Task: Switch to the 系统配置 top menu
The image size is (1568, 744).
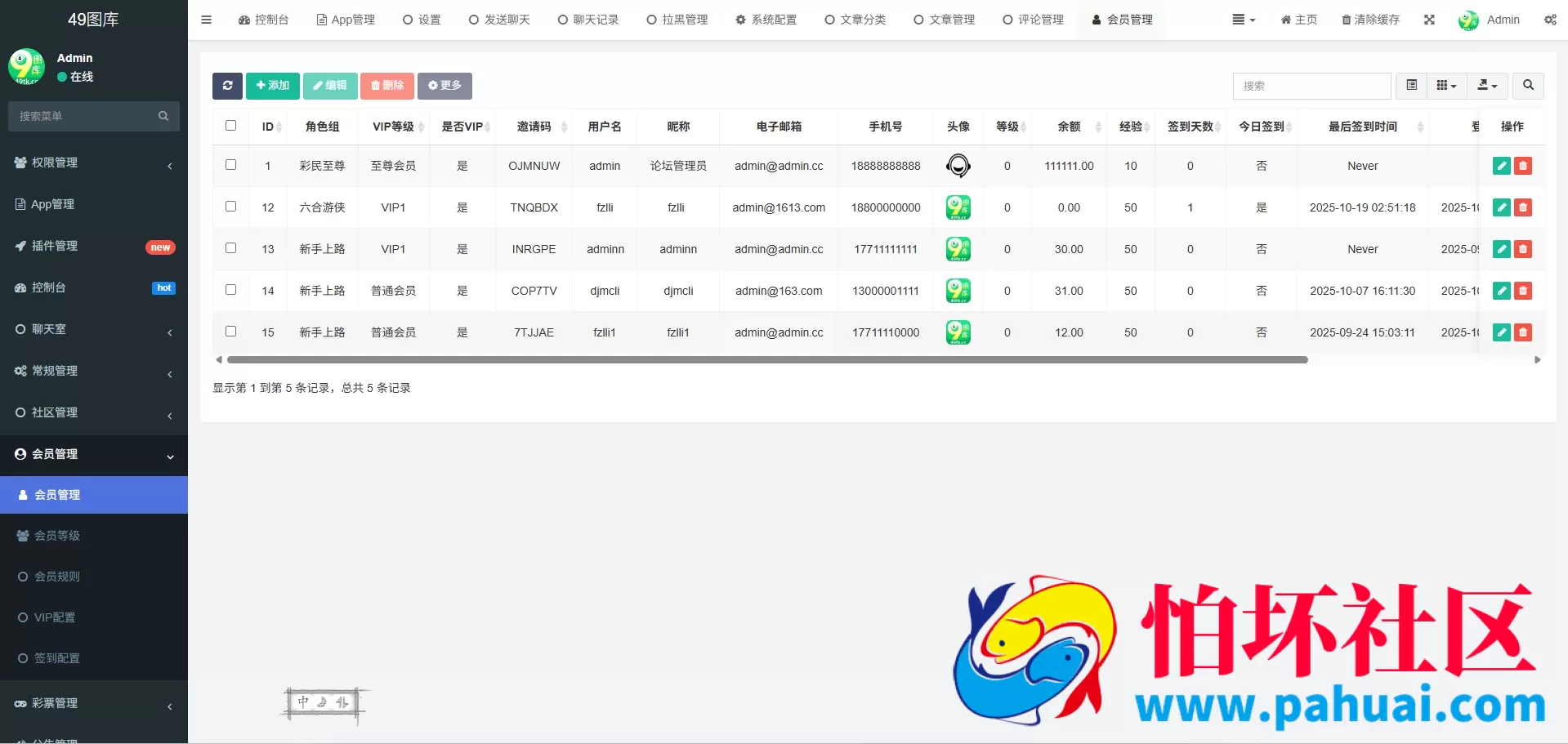Action: [766, 20]
